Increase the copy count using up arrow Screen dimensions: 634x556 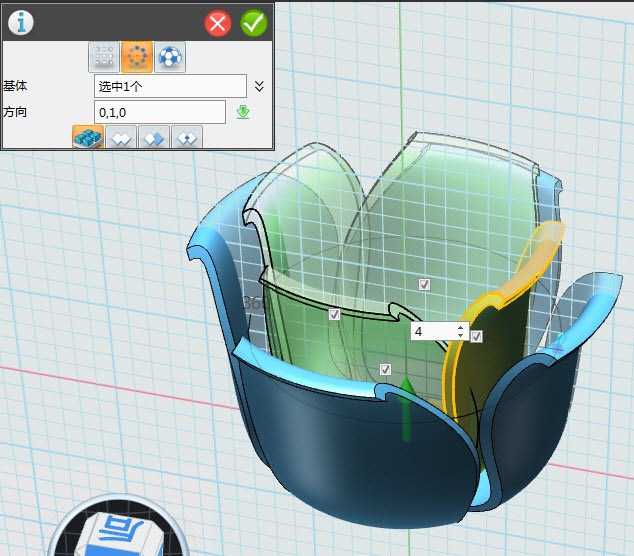tap(460, 326)
